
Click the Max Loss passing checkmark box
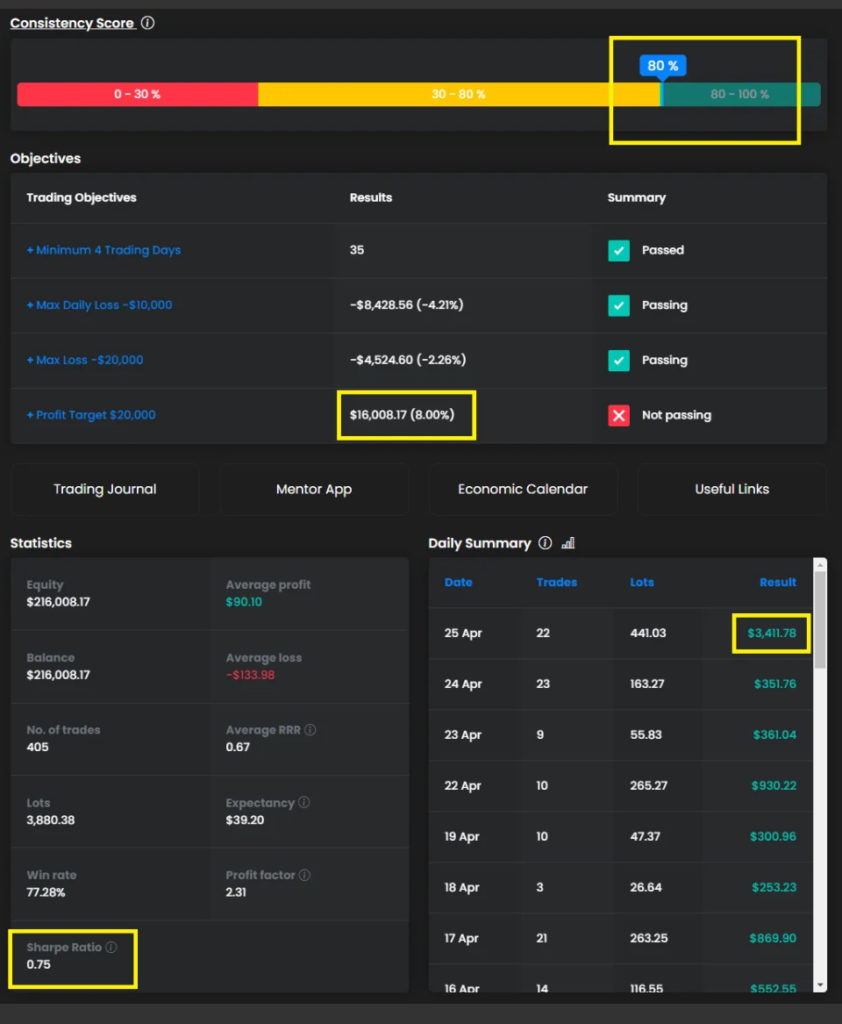pos(619,360)
